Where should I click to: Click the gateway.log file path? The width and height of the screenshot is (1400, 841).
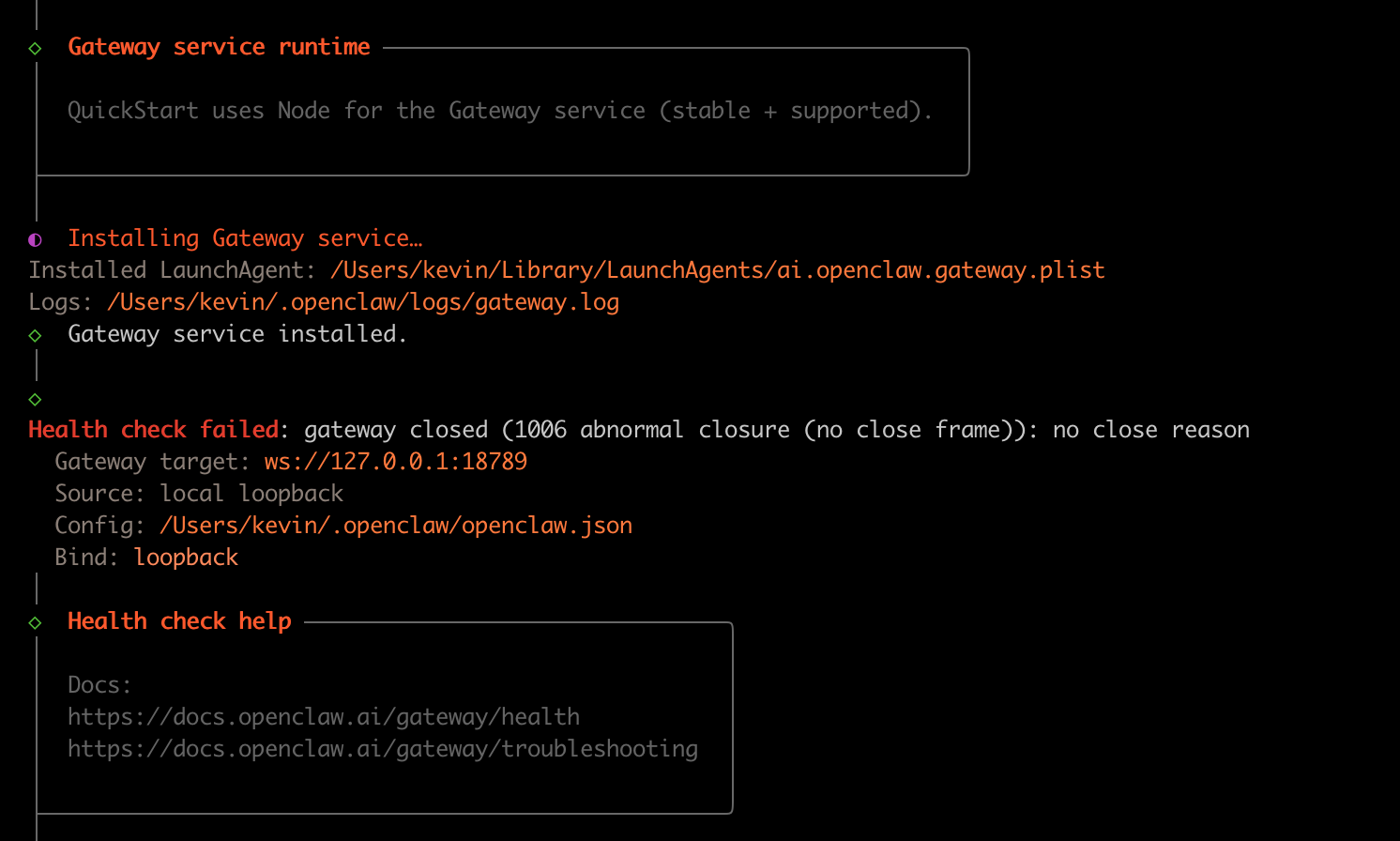363,302
